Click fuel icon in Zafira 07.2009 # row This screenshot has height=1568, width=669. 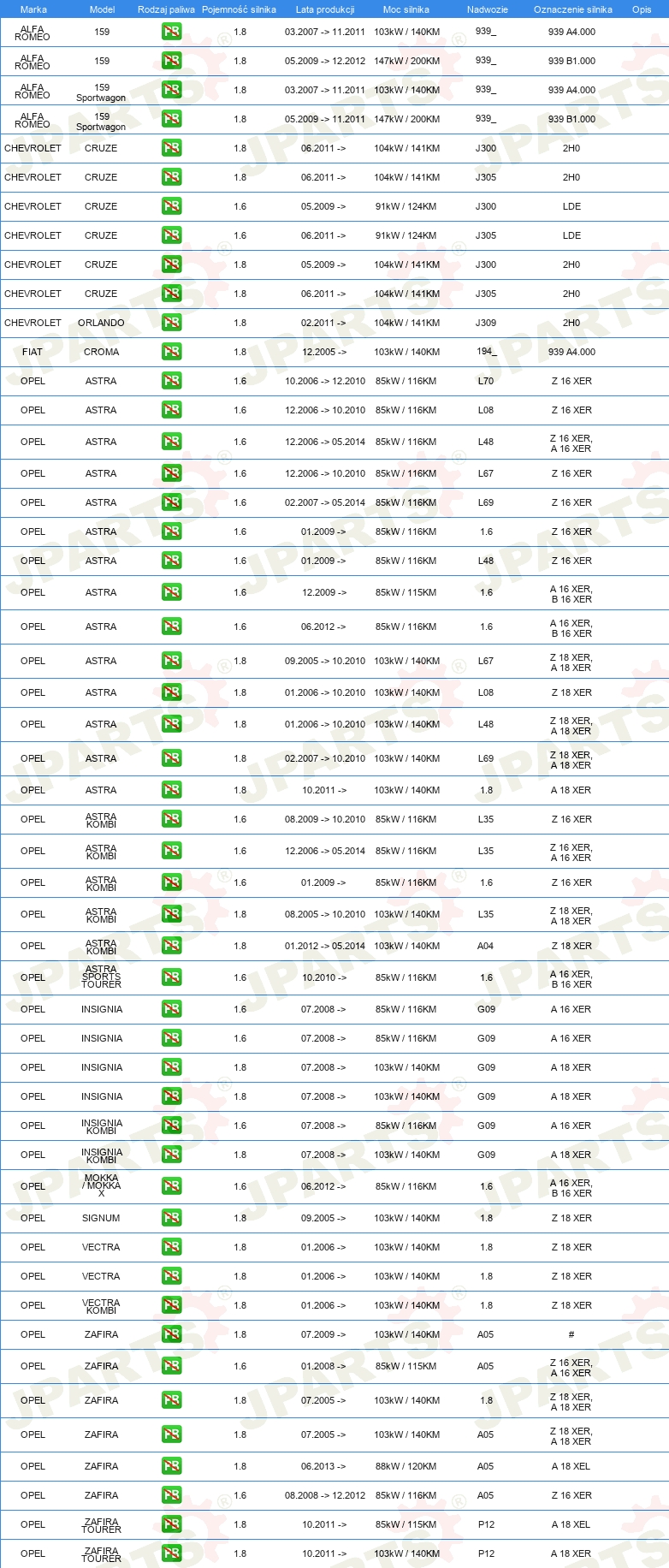click(x=171, y=1334)
